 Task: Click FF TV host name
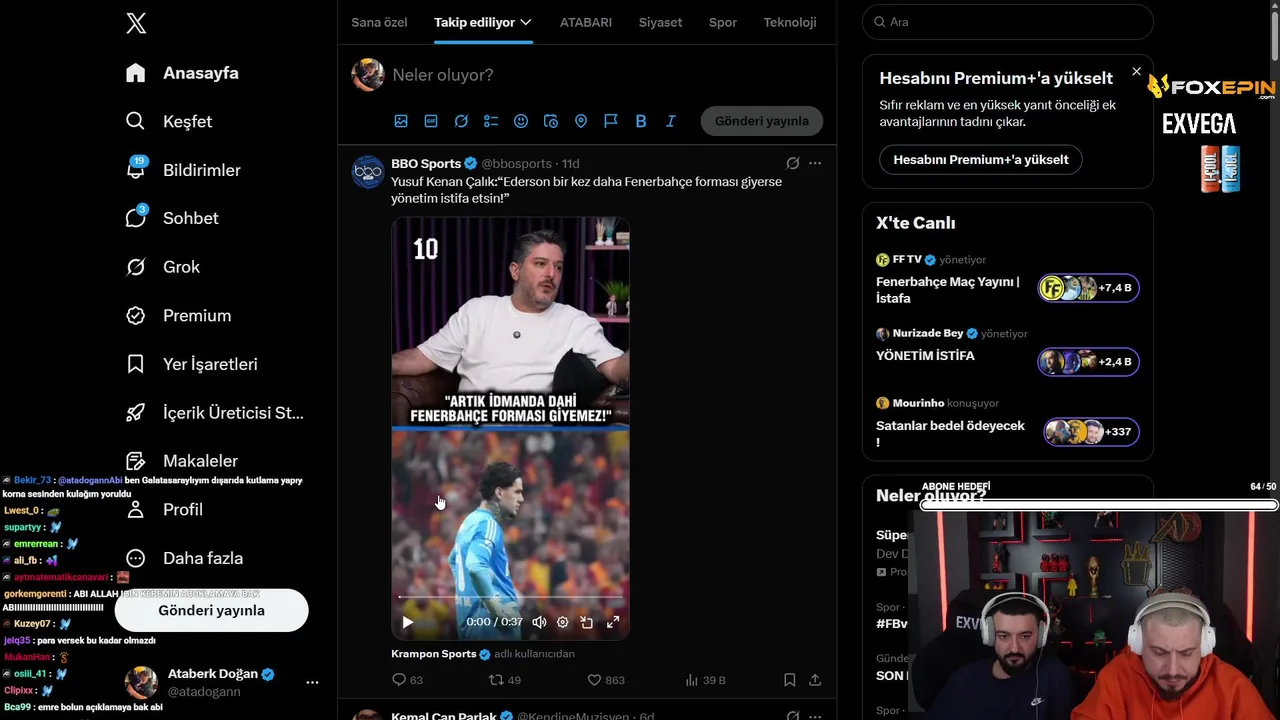pos(907,260)
